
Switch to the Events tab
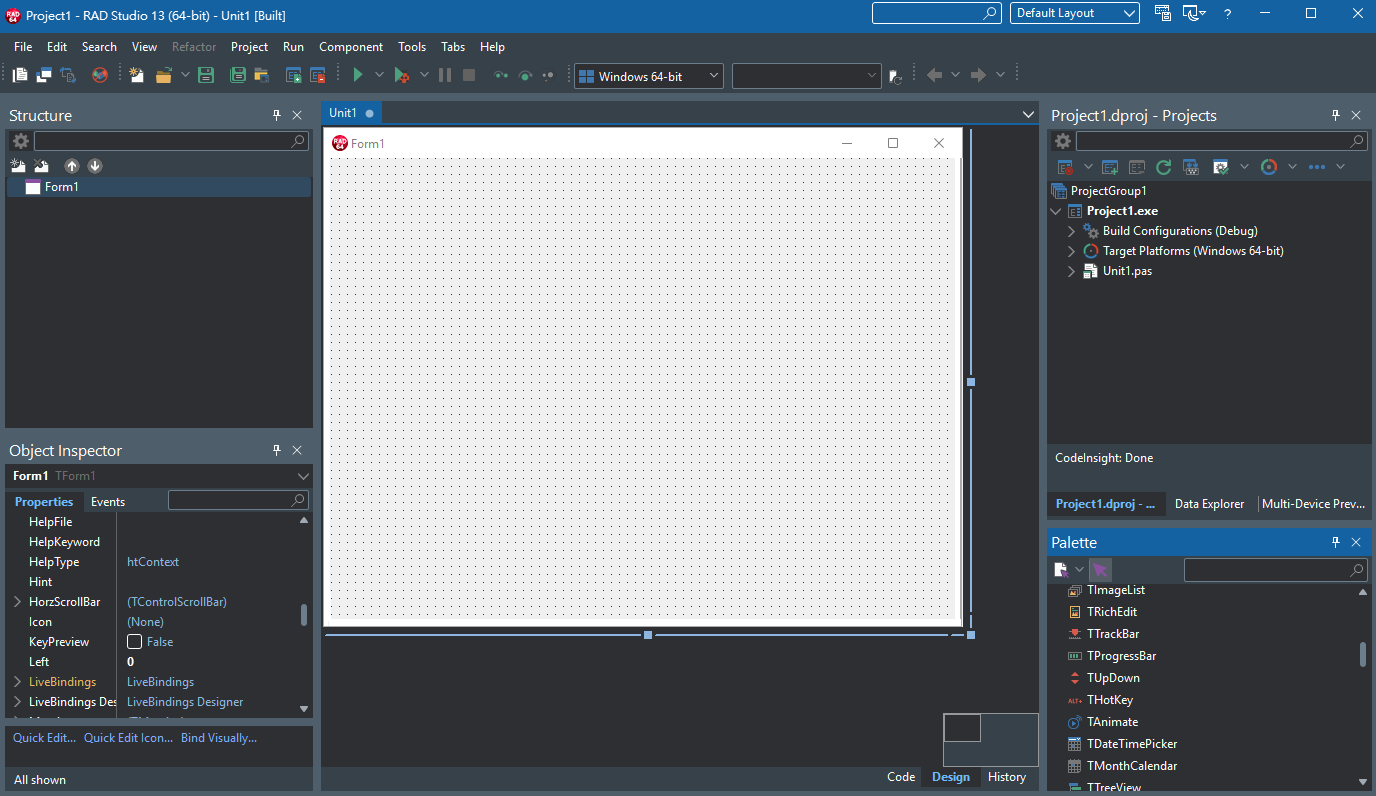click(108, 502)
